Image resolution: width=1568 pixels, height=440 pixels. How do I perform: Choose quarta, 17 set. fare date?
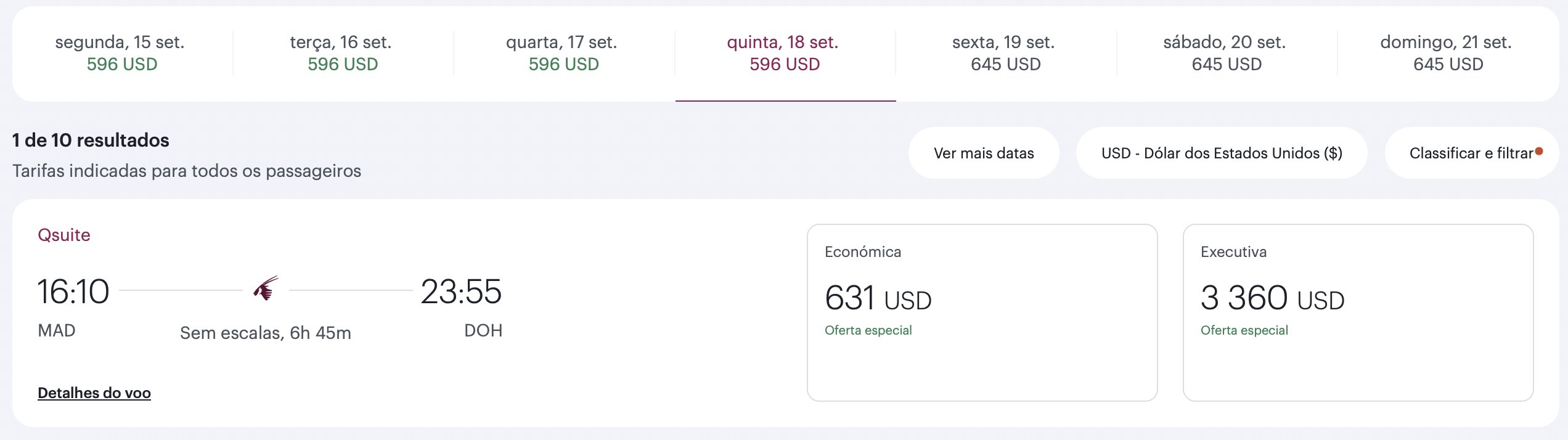pyautogui.click(x=564, y=53)
